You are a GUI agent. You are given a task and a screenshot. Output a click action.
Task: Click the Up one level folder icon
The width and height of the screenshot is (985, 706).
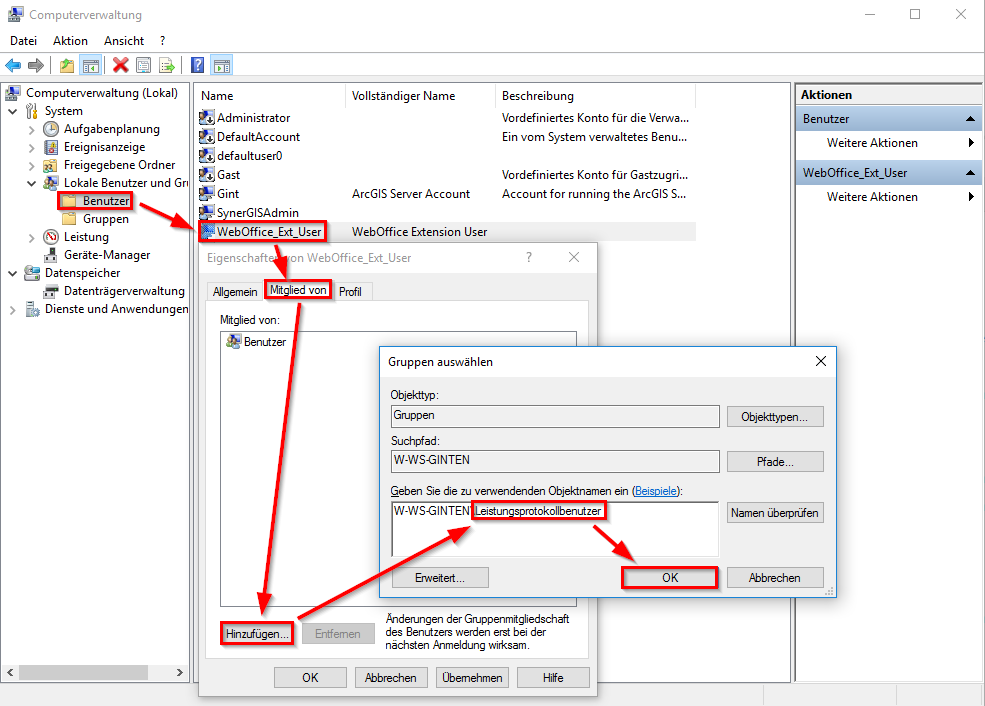coord(67,65)
